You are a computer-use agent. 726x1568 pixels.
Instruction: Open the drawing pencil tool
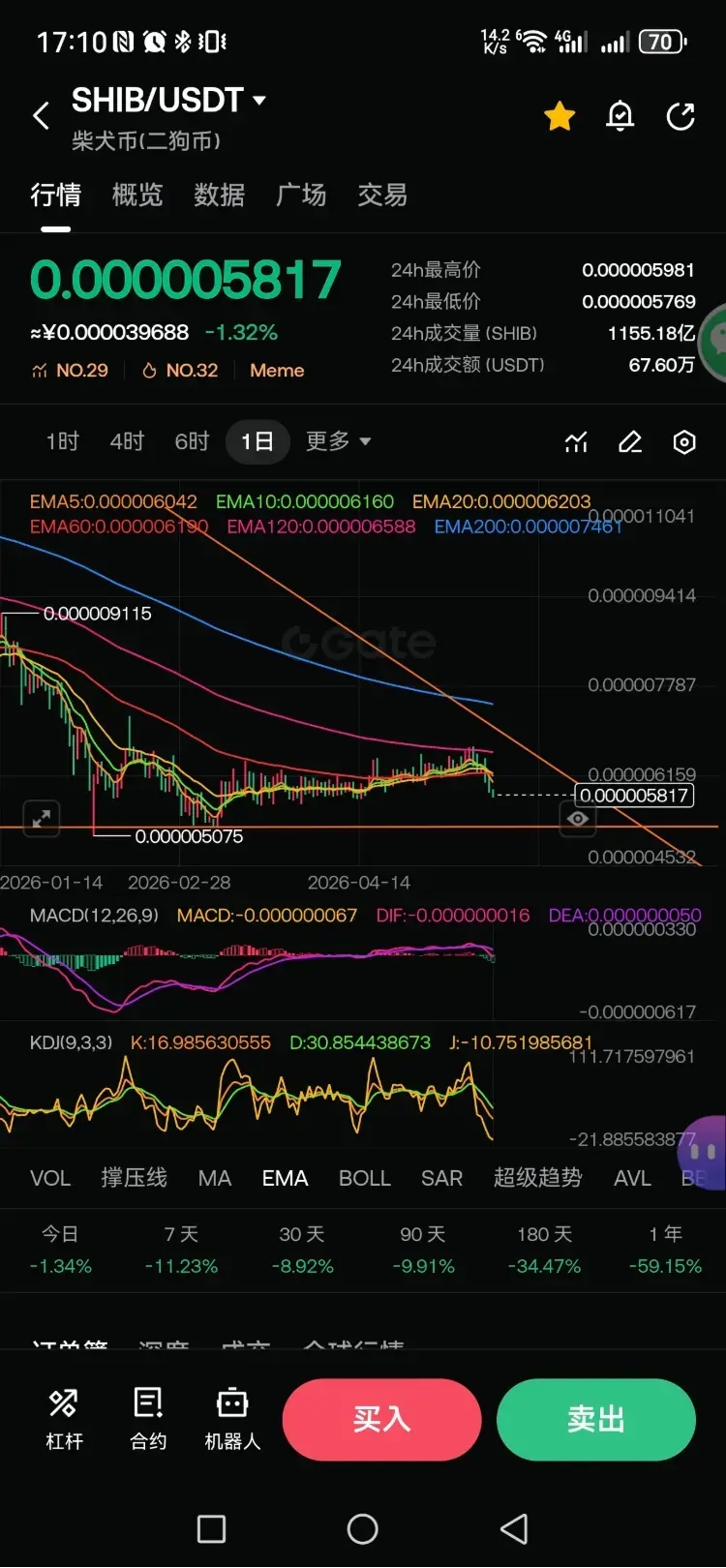click(630, 442)
